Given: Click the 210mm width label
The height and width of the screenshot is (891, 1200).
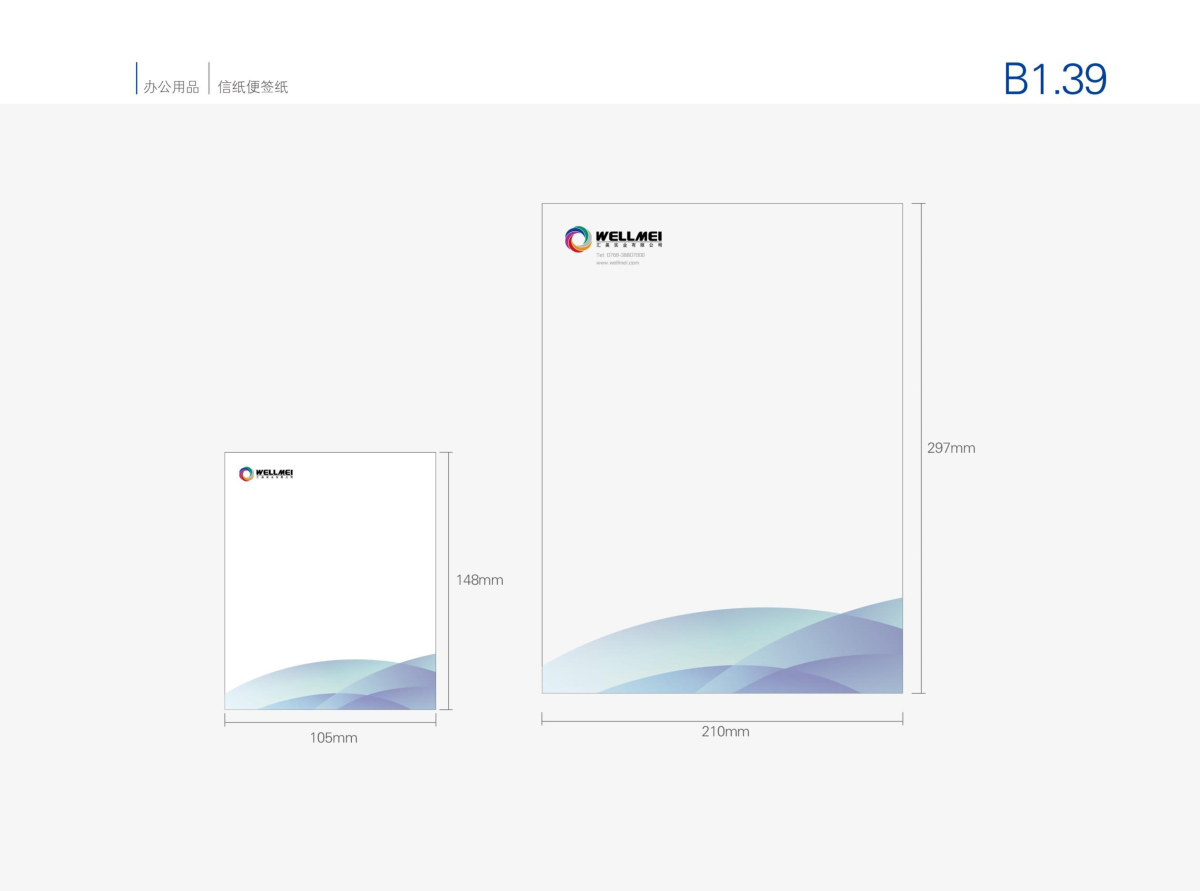Looking at the screenshot, I should [725, 732].
